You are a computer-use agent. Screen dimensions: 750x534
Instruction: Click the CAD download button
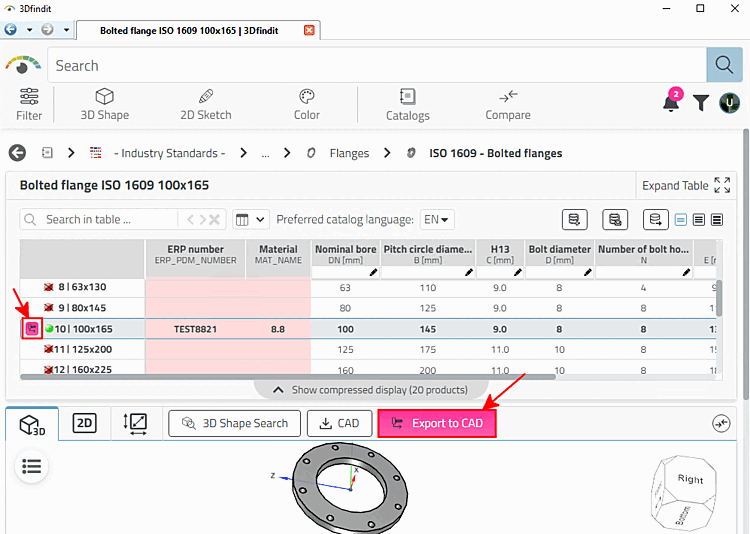(x=340, y=423)
